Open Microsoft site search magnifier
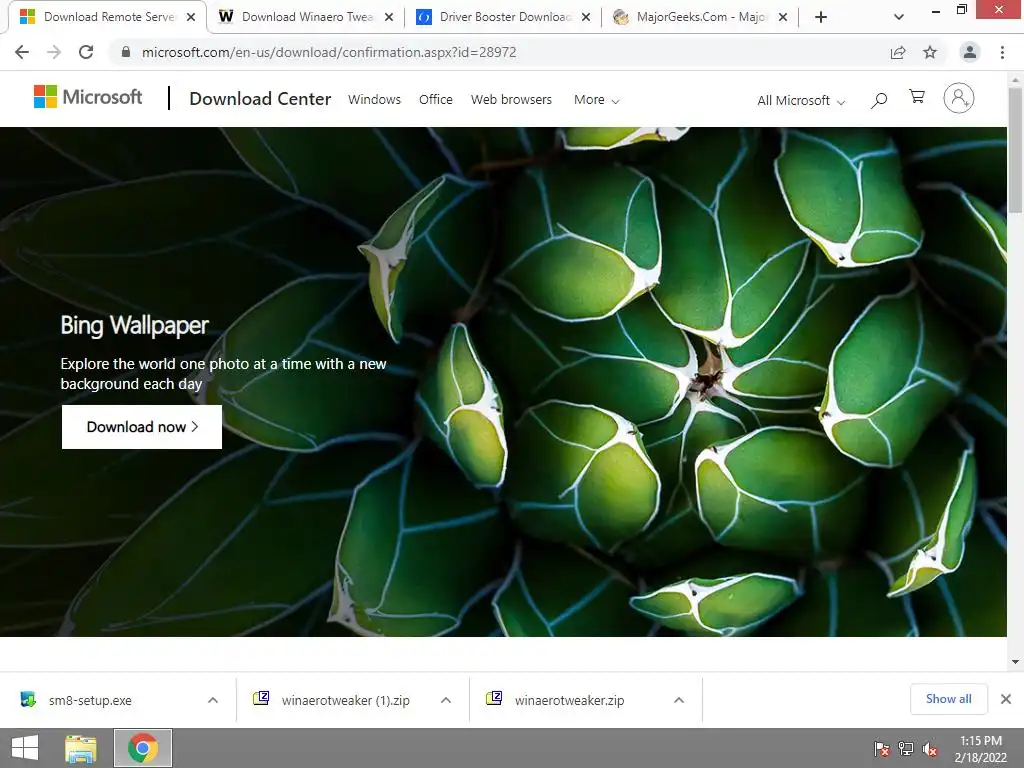The image size is (1024, 768). coord(879,100)
